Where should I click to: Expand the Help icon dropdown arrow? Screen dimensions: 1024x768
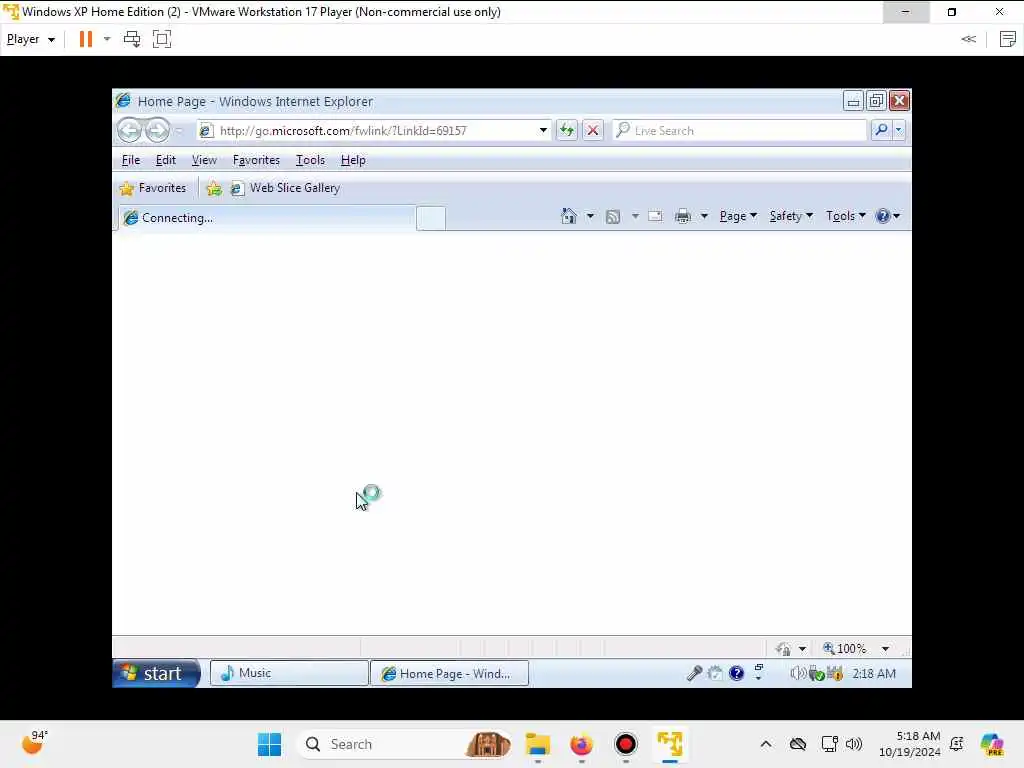click(897, 216)
